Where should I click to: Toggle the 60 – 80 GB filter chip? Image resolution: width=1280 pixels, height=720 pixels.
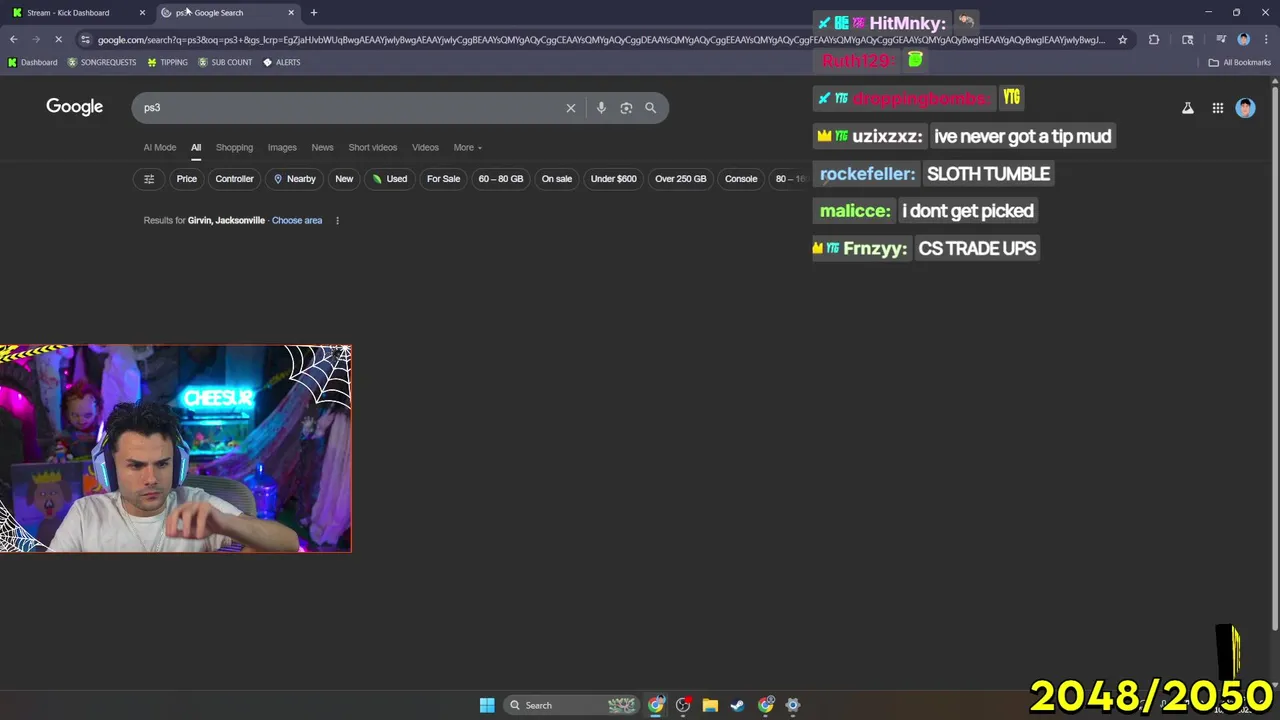click(501, 179)
